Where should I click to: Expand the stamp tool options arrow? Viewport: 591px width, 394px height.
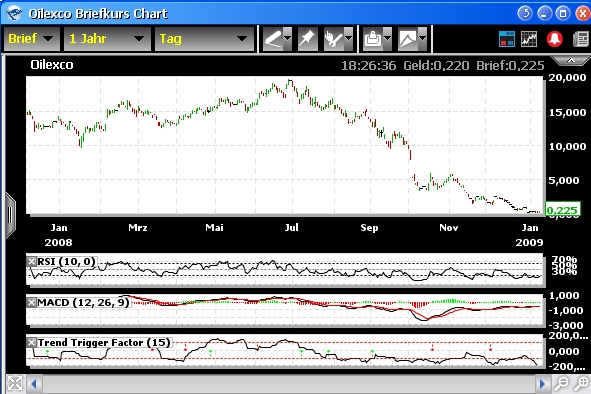pyautogui.click(x=387, y=39)
